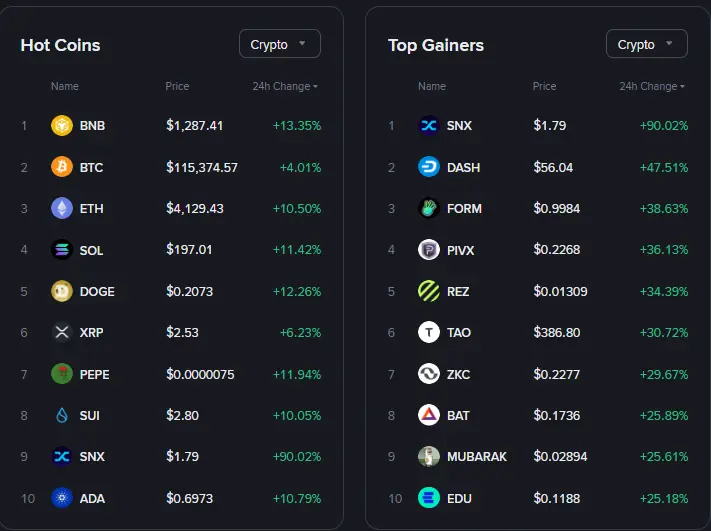Image resolution: width=711 pixels, height=531 pixels.
Task: Open the Hot Coins Crypto dropdown
Action: click(279, 45)
